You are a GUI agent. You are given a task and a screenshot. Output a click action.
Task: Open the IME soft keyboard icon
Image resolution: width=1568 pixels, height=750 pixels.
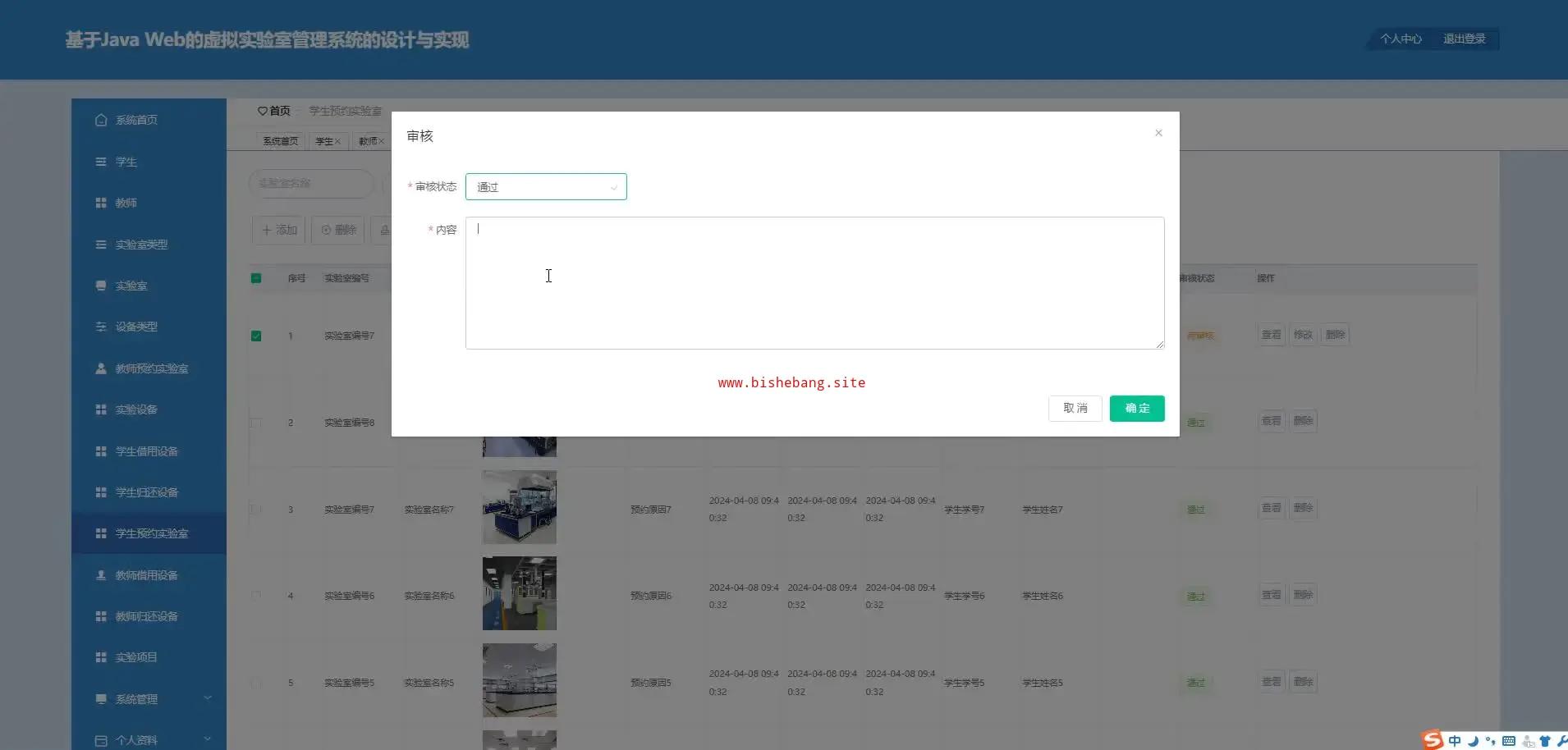pos(1509,741)
